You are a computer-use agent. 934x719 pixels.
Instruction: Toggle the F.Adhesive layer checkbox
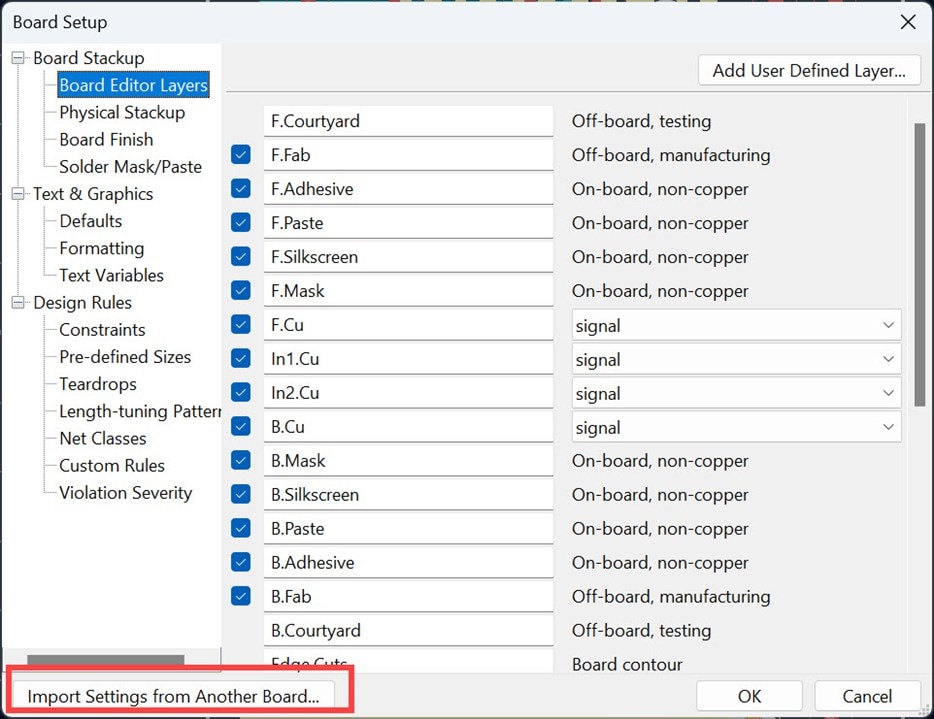pyautogui.click(x=241, y=189)
